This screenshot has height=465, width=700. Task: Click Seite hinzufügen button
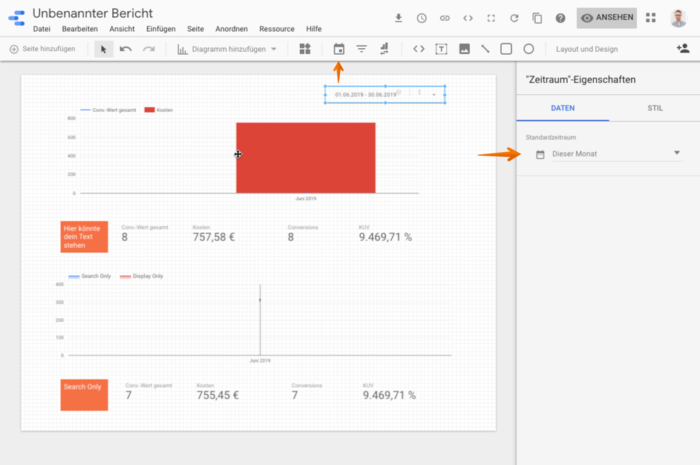point(42,49)
